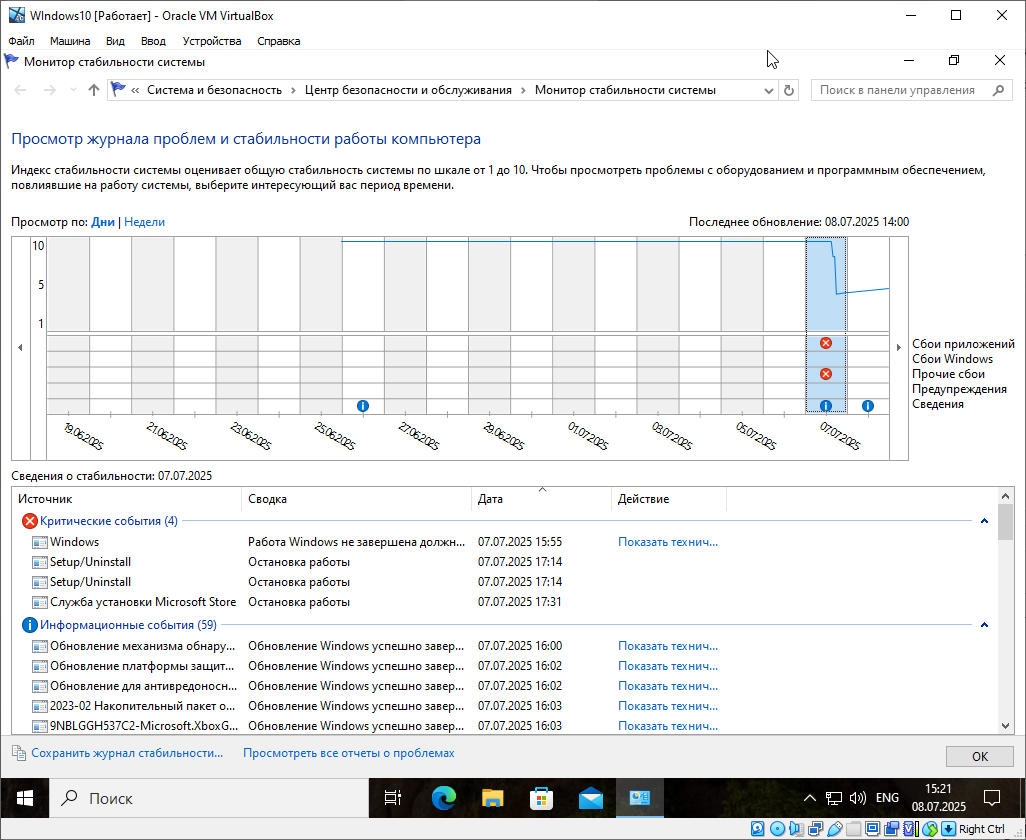The height and width of the screenshot is (840, 1026).
Task: Open the Windows Start menu
Action: coord(24,798)
